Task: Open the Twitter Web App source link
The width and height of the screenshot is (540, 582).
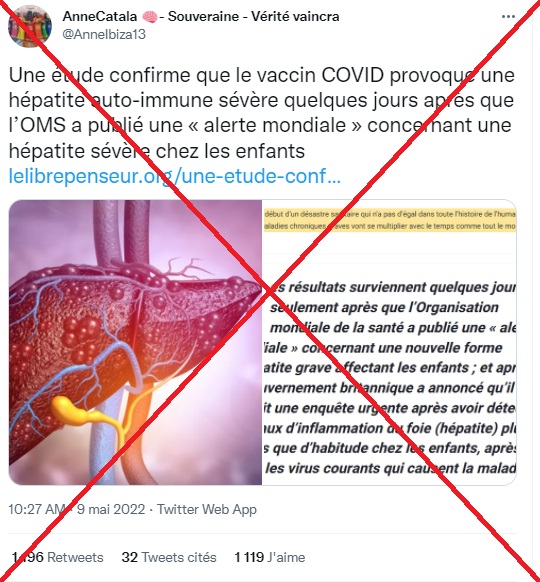Action: click(207, 509)
